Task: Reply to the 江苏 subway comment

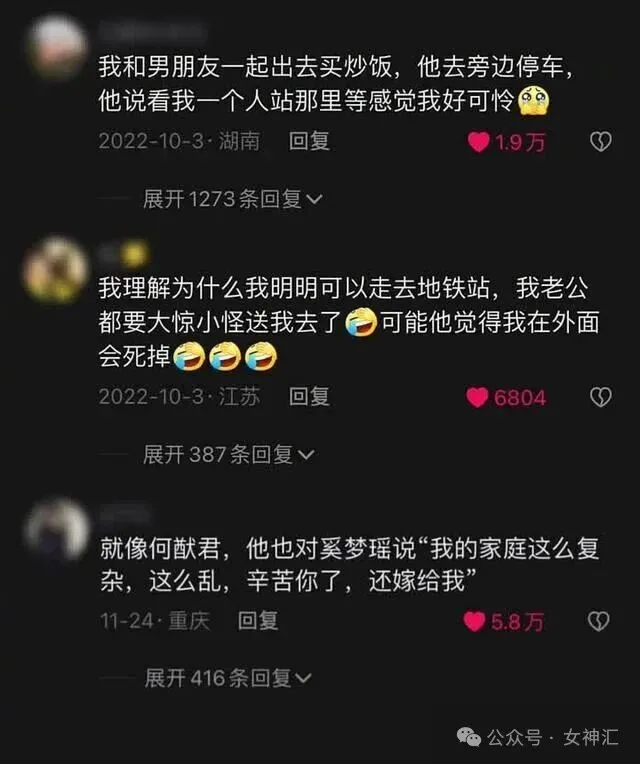Action: point(309,397)
